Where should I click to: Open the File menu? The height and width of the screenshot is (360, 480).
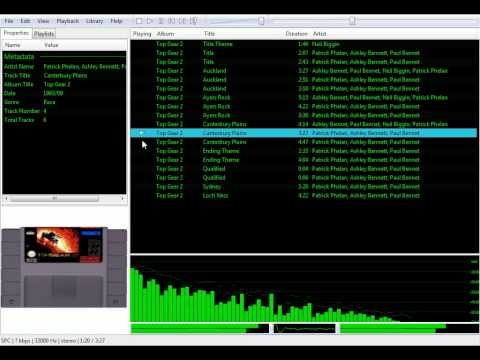click(9, 21)
